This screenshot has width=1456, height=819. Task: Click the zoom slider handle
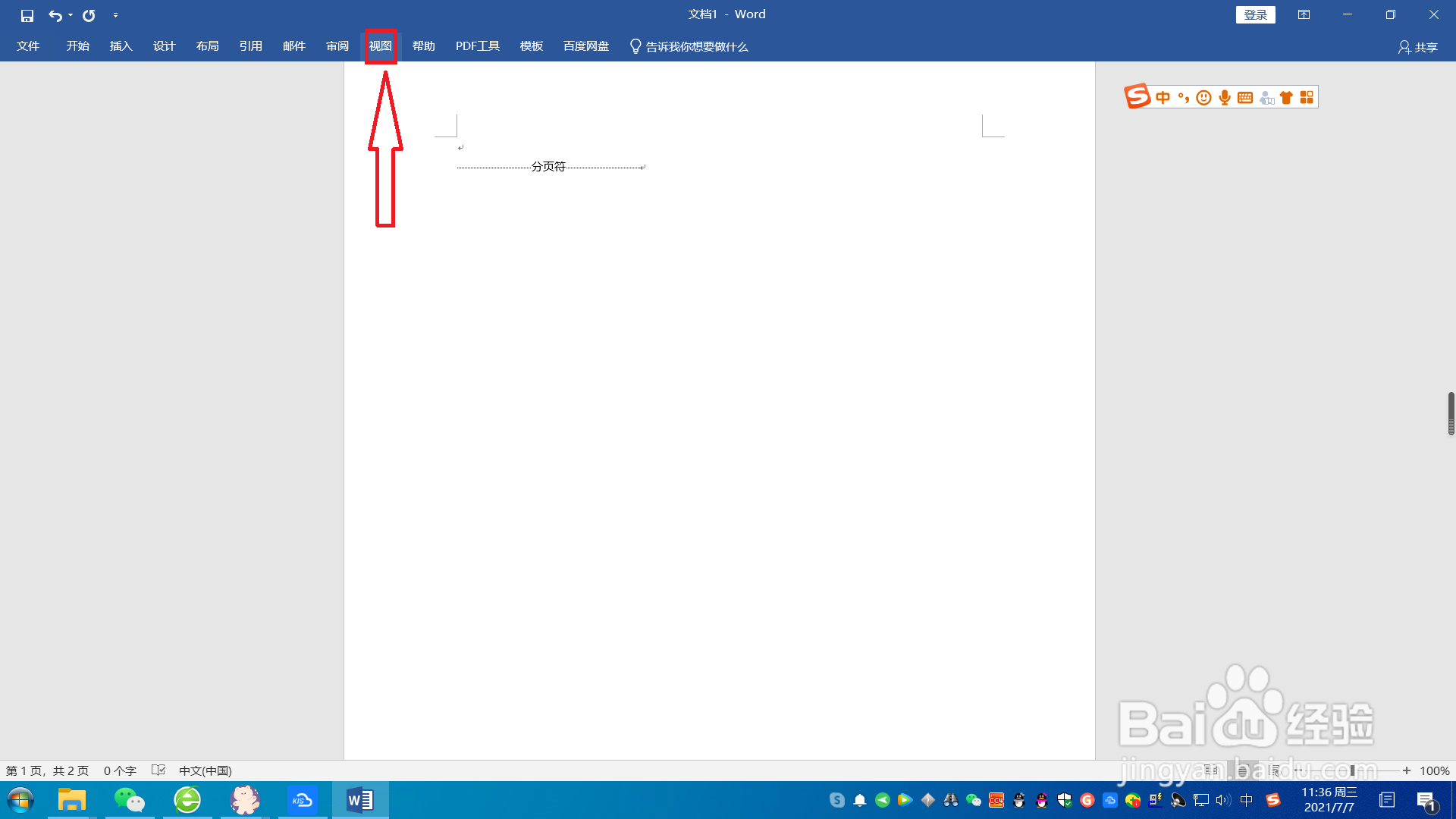coord(1352,770)
